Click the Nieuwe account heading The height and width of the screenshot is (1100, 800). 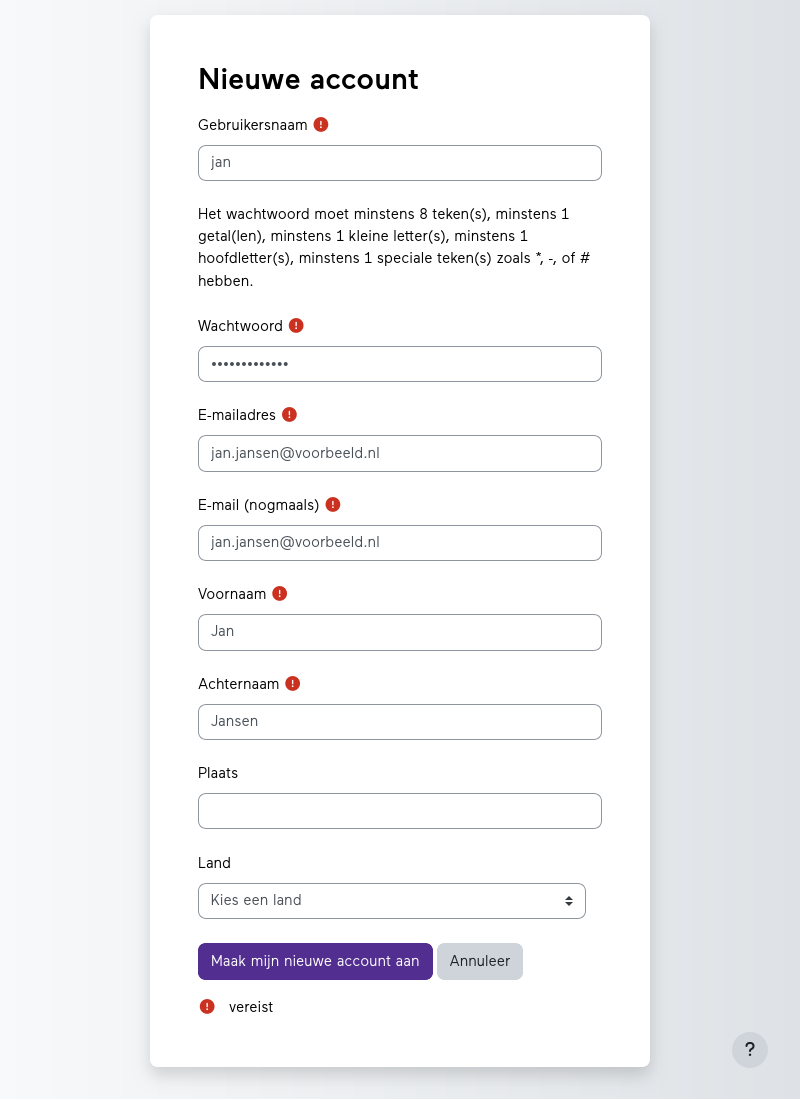click(308, 79)
